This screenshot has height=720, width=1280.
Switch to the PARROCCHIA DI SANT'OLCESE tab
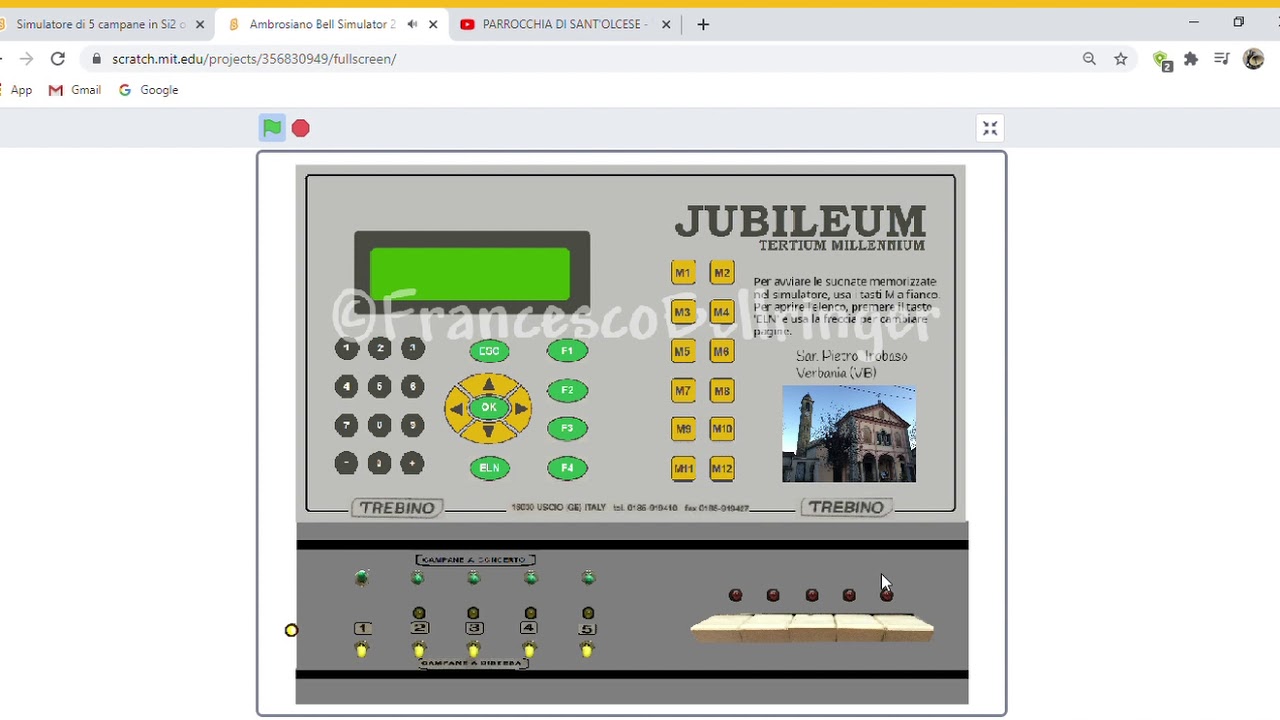click(565, 24)
